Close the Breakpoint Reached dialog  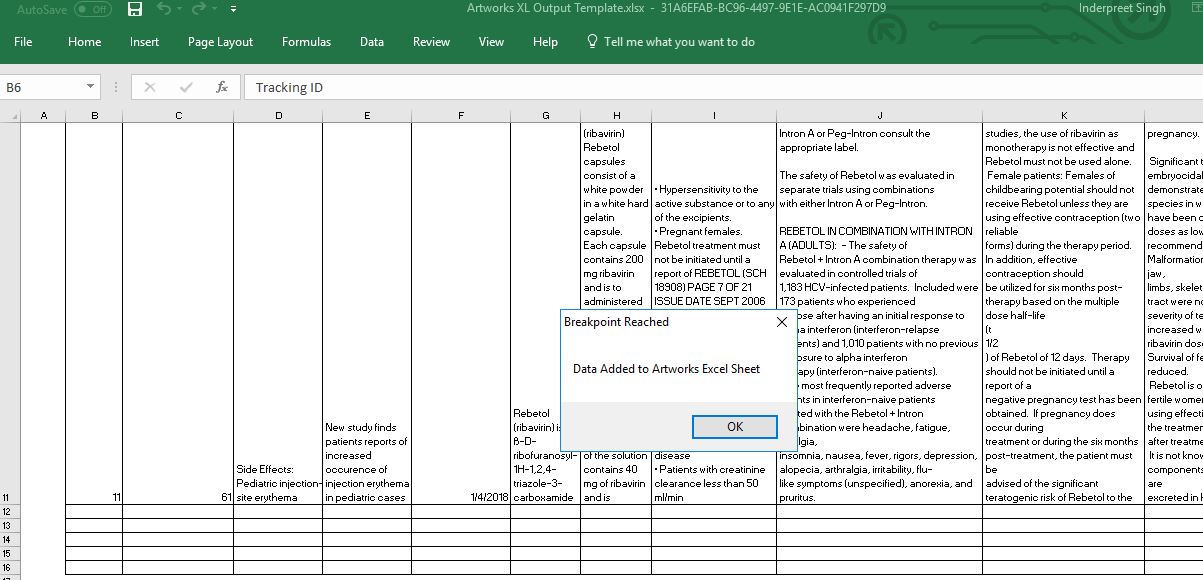click(782, 322)
